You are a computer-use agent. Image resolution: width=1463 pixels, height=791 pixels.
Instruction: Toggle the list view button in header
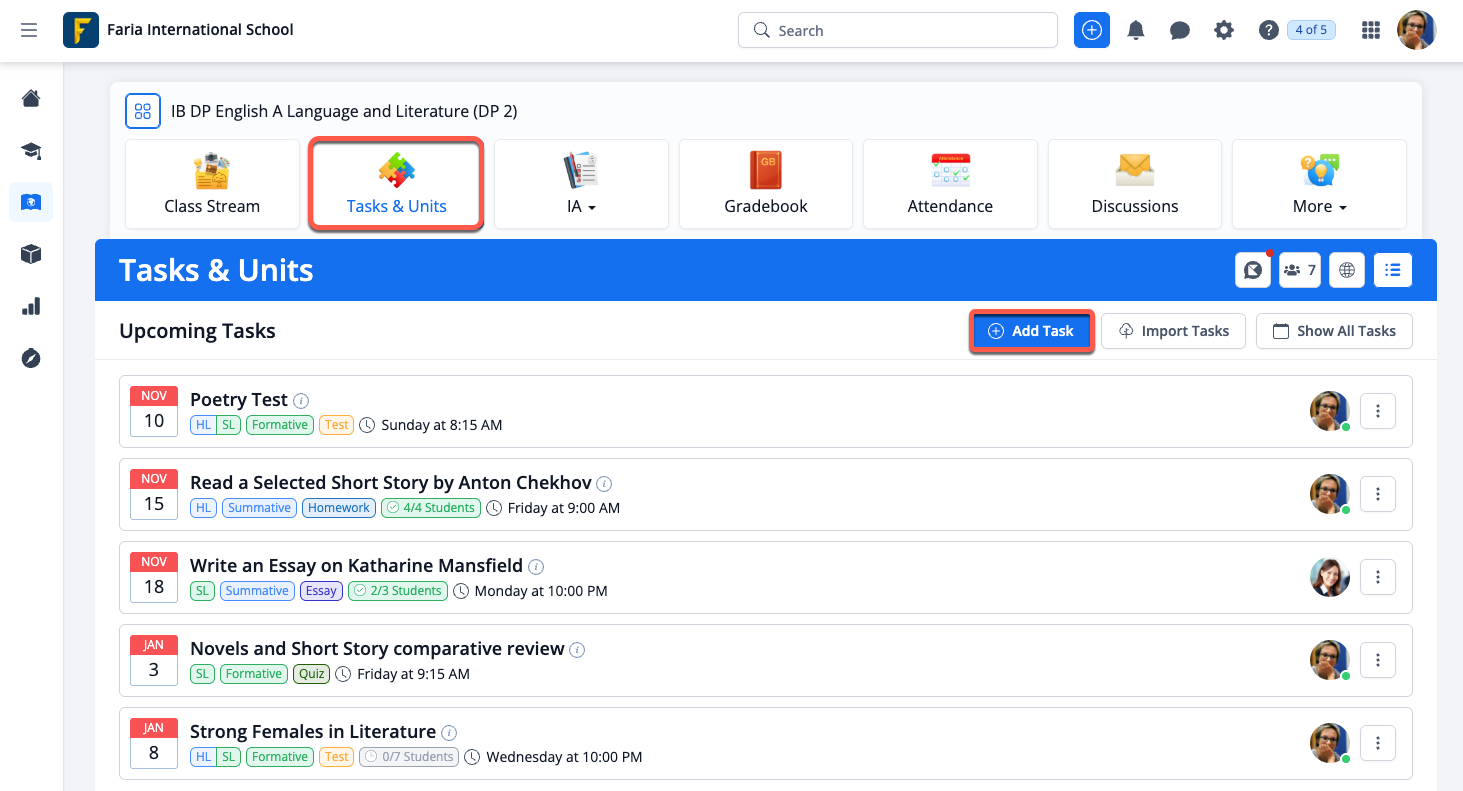tap(1393, 270)
